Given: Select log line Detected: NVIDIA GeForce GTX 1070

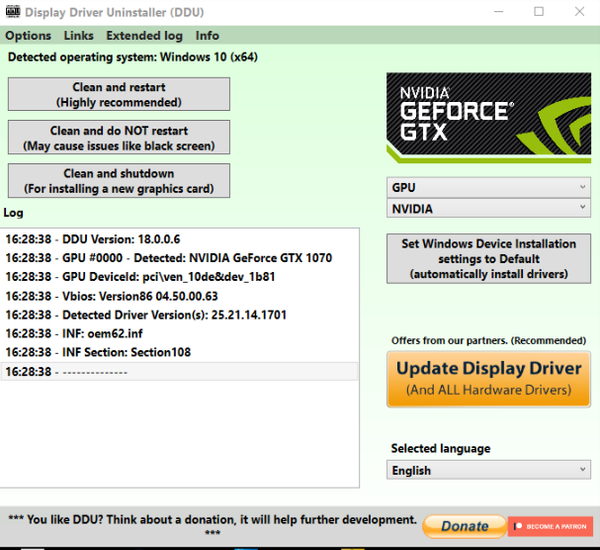Looking at the screenshot, I should (179, 258).
